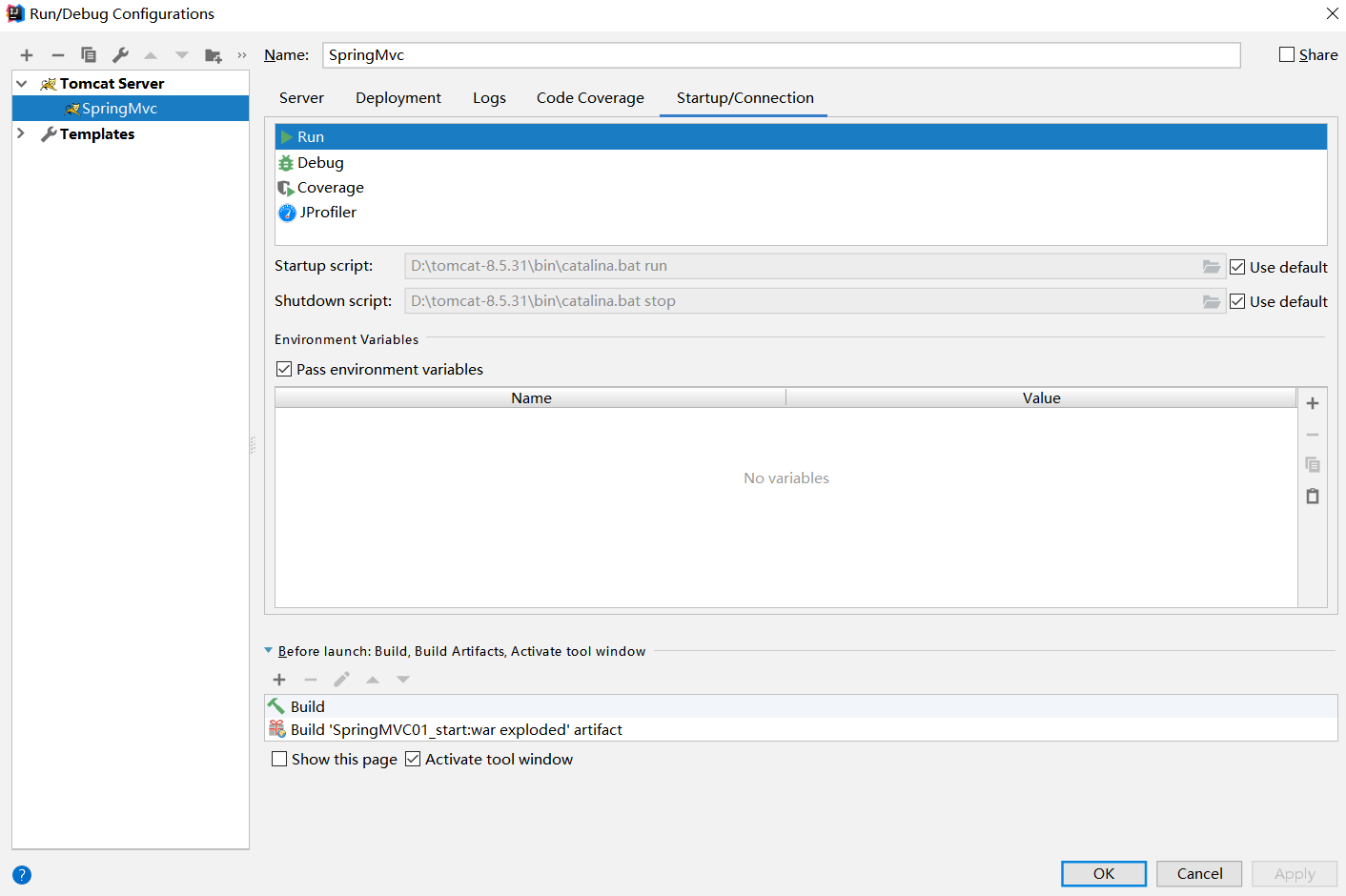Click the Startup script path field
Screen dimensions: 1346x896
tap(803, 267)
